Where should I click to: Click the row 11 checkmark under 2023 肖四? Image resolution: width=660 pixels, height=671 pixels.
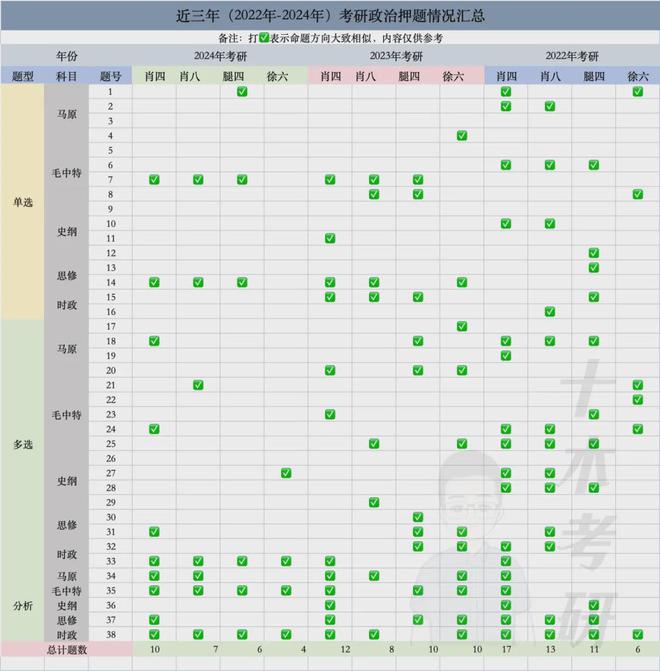click(330, 238)
